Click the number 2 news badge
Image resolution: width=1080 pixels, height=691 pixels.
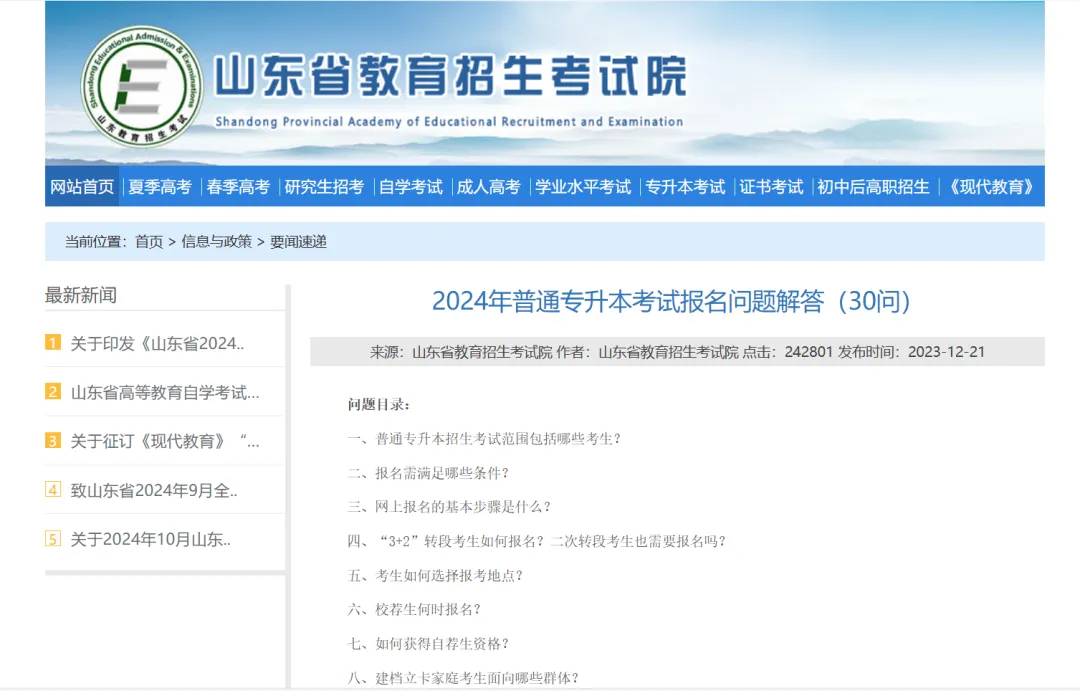[53, 392]
